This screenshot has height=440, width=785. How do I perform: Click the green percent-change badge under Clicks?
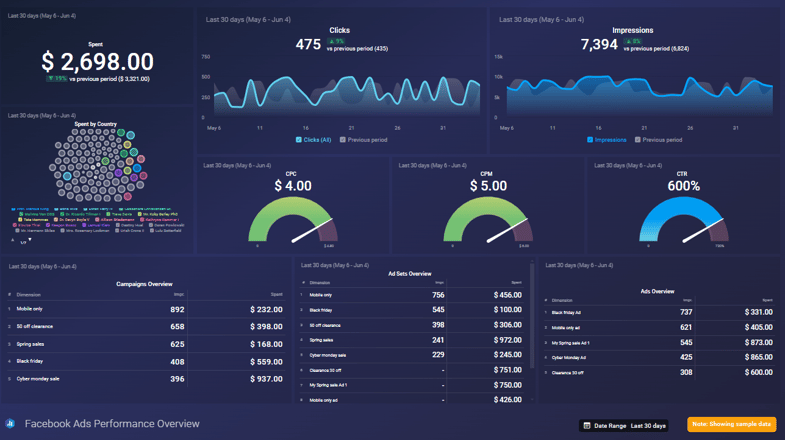pyautogui.click(x=337, y=41)
